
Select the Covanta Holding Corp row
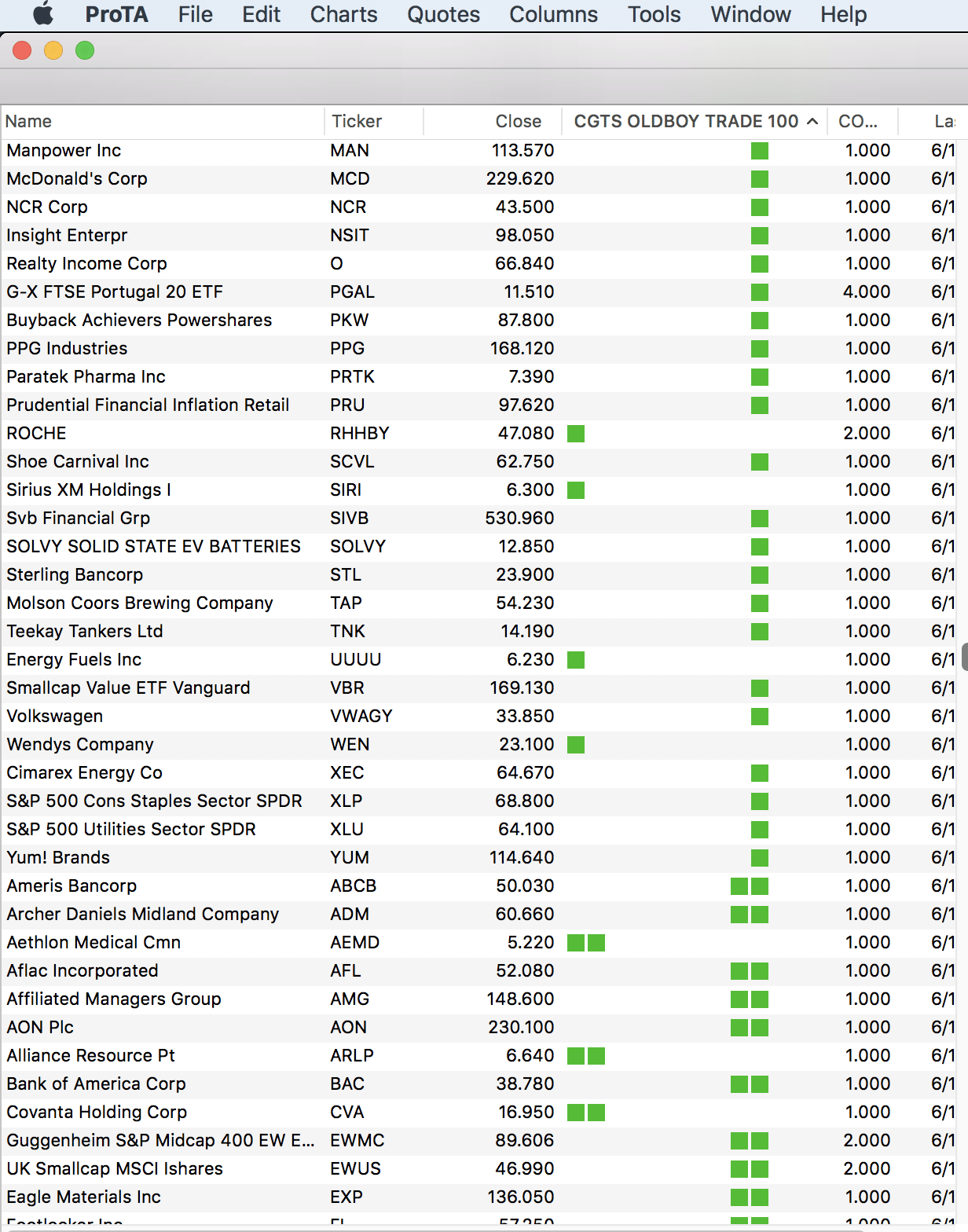click(478, 1113)
